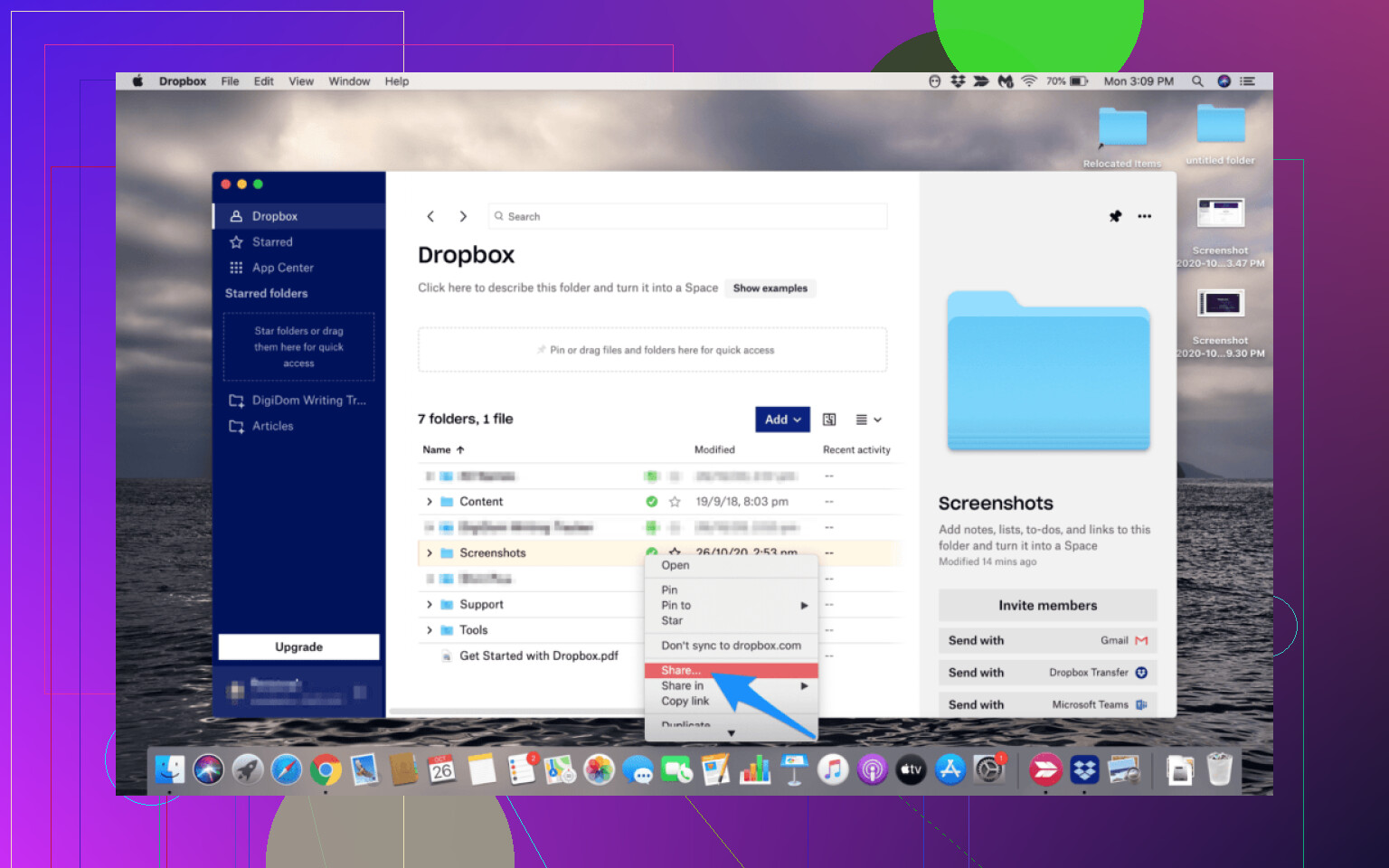
Task: Open the Dropbox home item in the sidebar
Action: pos(298,216)
